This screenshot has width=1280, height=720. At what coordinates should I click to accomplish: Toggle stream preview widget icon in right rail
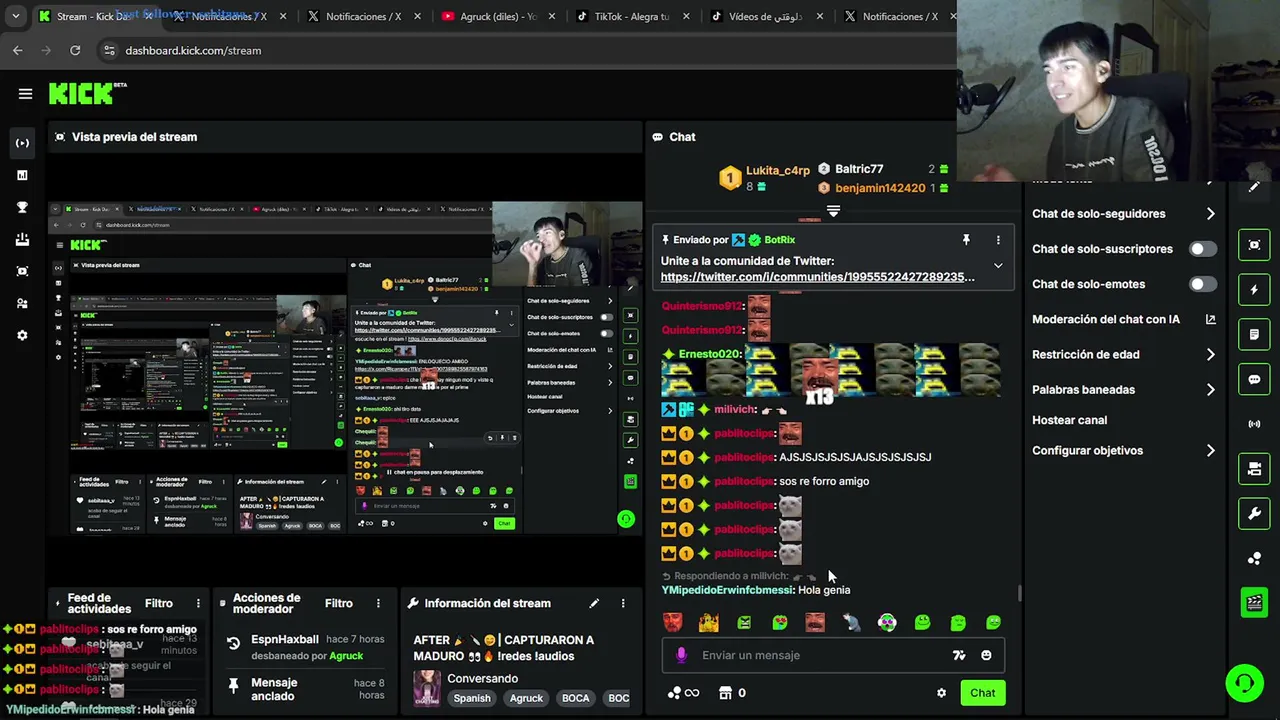pos(1254,245)
